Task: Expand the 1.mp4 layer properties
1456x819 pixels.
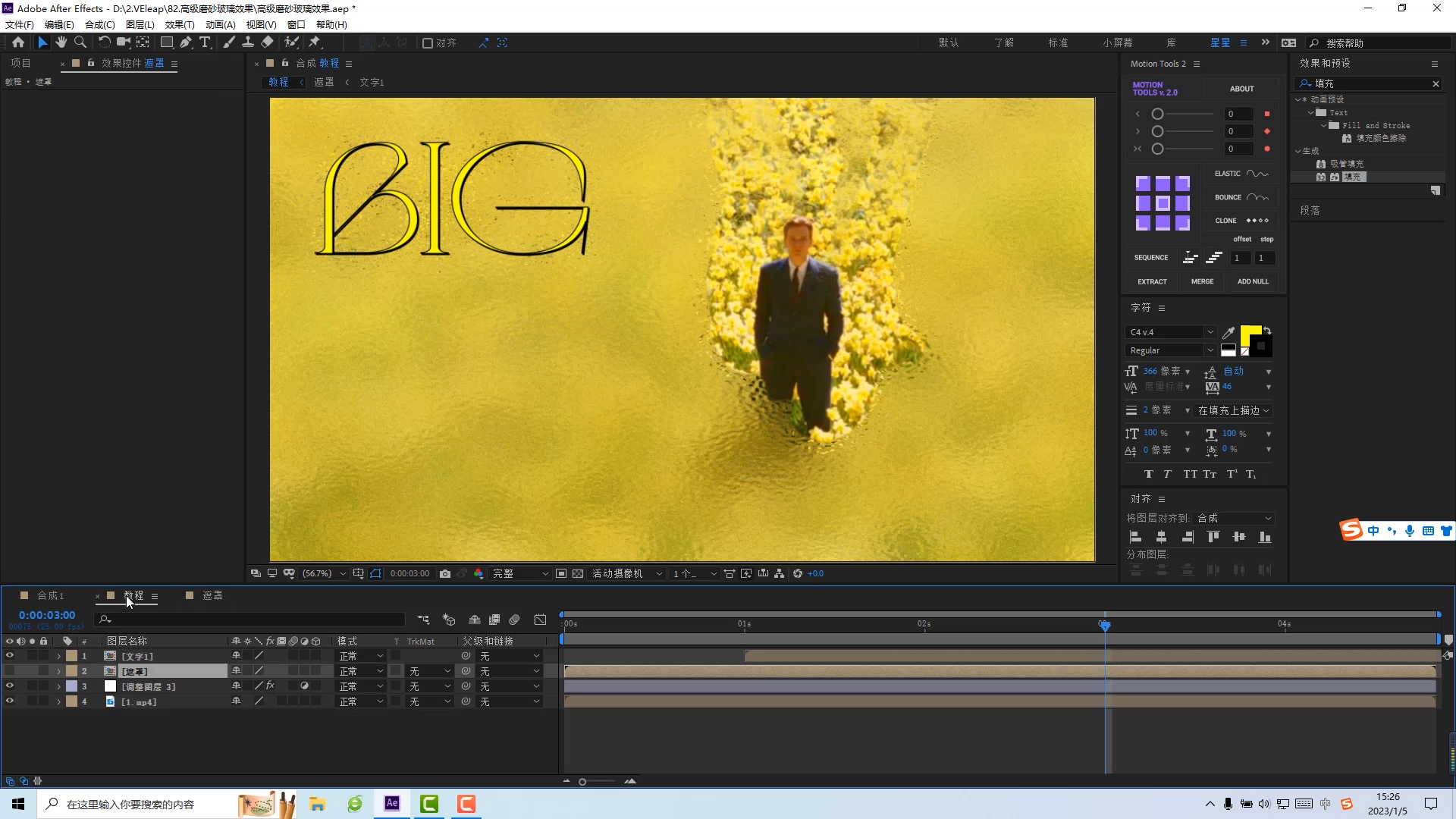Action: pyautogui.click(x=58, y=701)
